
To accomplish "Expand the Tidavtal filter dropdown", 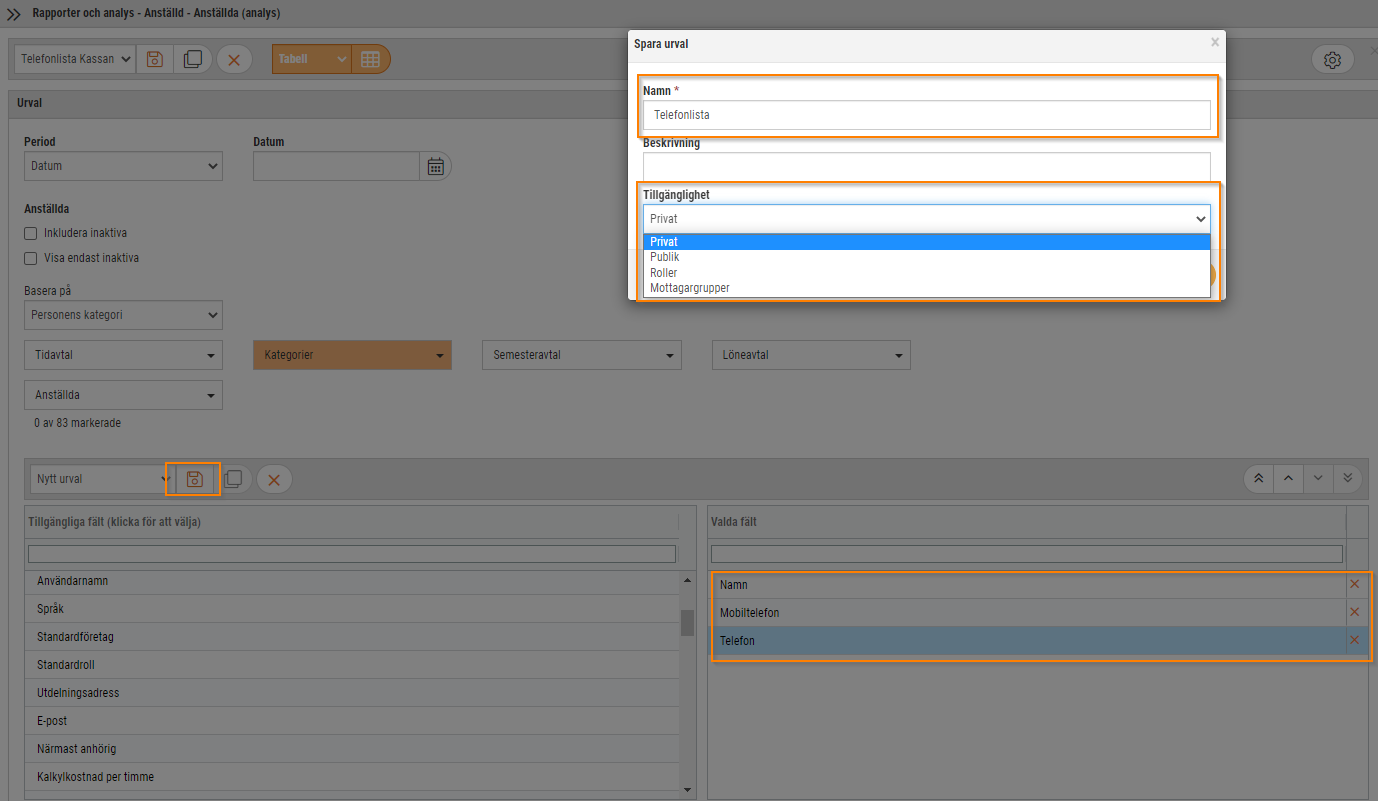I will (x=123, y=355).
